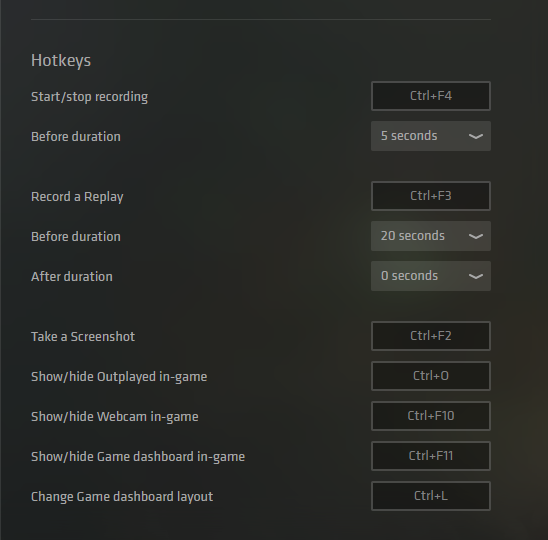
Task: Click the Record a Replay label
Action: (77, 197)
